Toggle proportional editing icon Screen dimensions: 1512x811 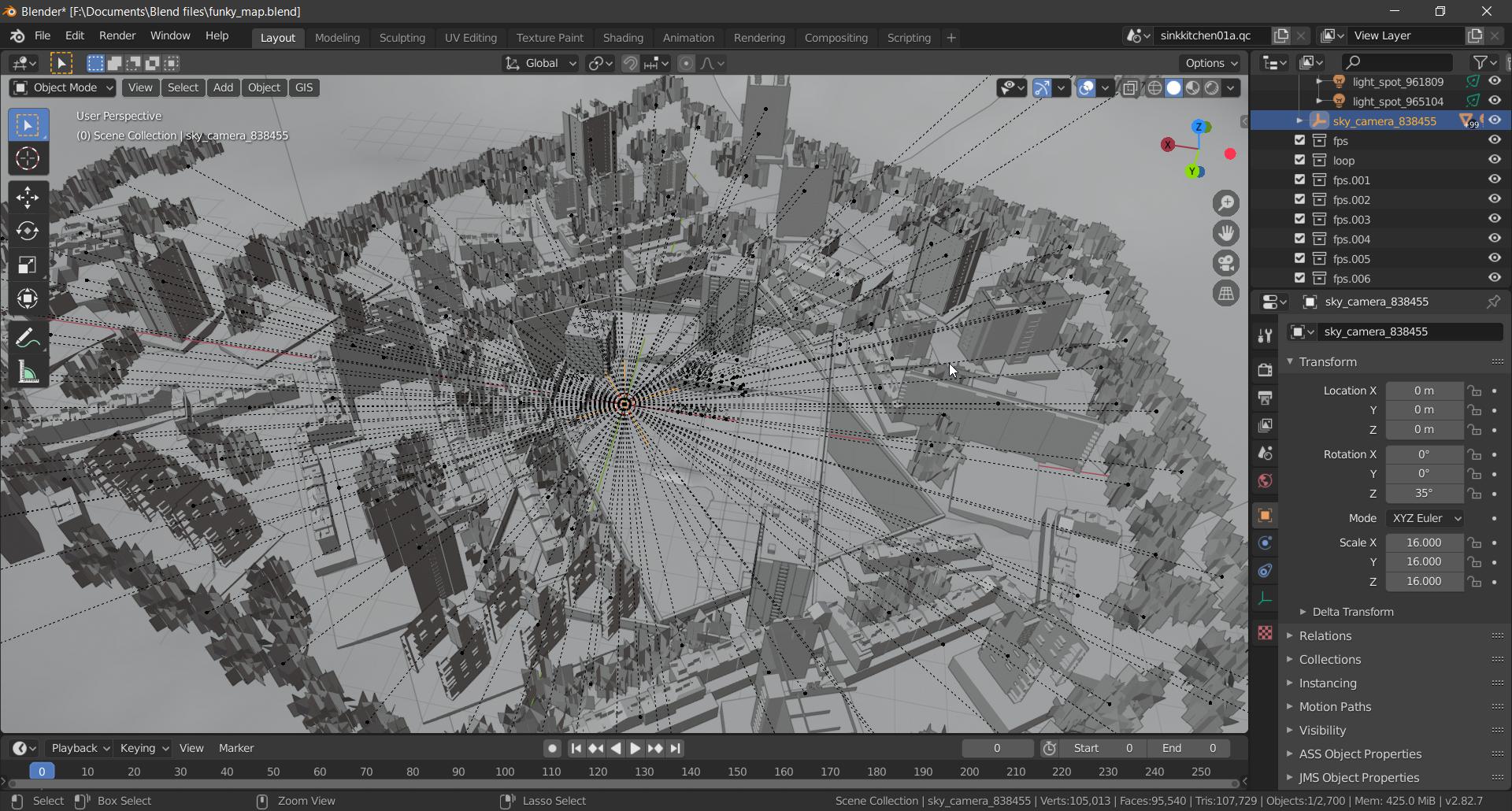pos(686,64)
